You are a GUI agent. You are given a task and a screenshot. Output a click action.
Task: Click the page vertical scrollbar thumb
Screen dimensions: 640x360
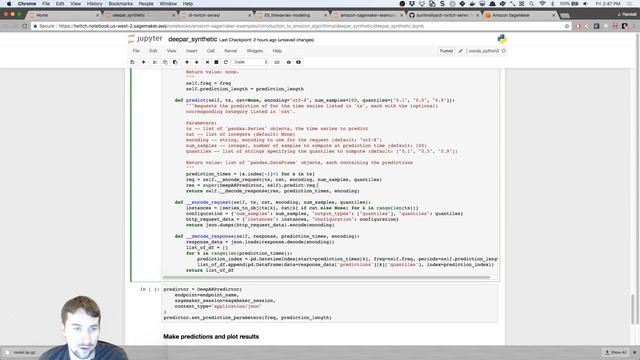pos(633,309)
